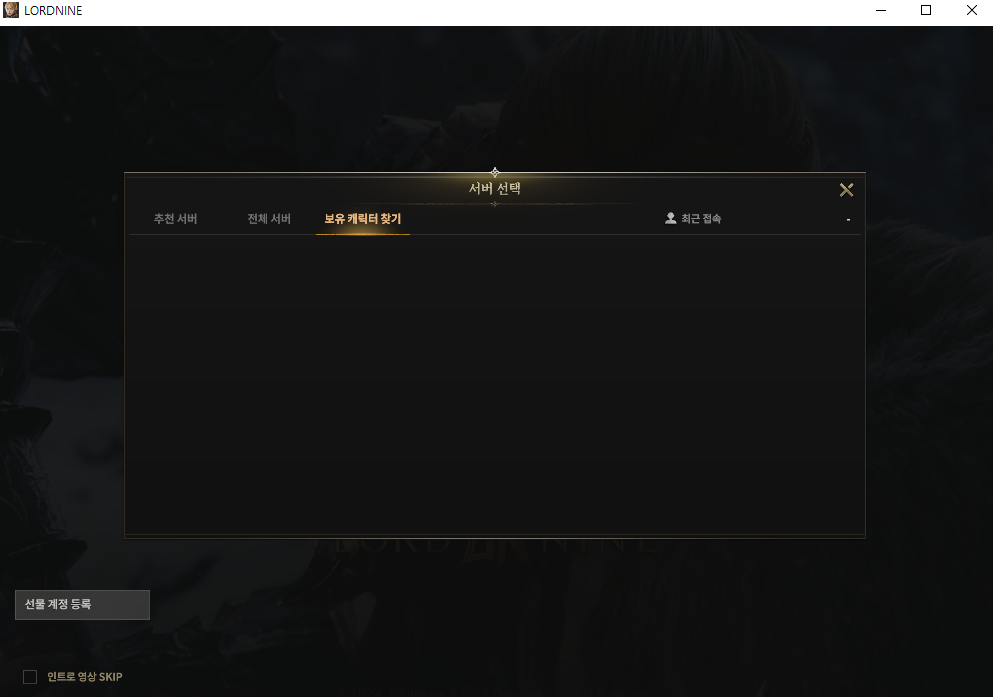The image size is (994, 697).
Task: Select the 보유 캐릭터 찾기 tab
Action: 363,219
